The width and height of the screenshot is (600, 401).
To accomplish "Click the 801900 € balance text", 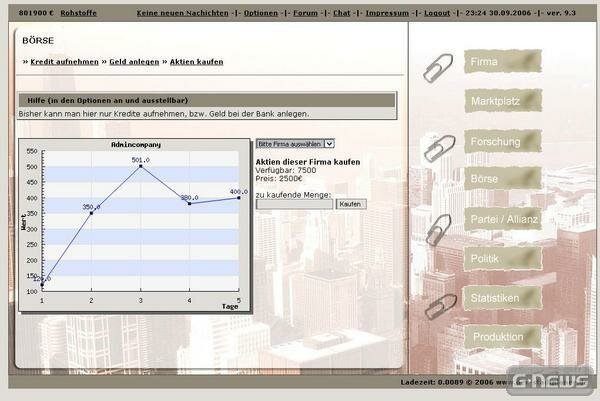I will pyautogui.click(x=36, y=13).
